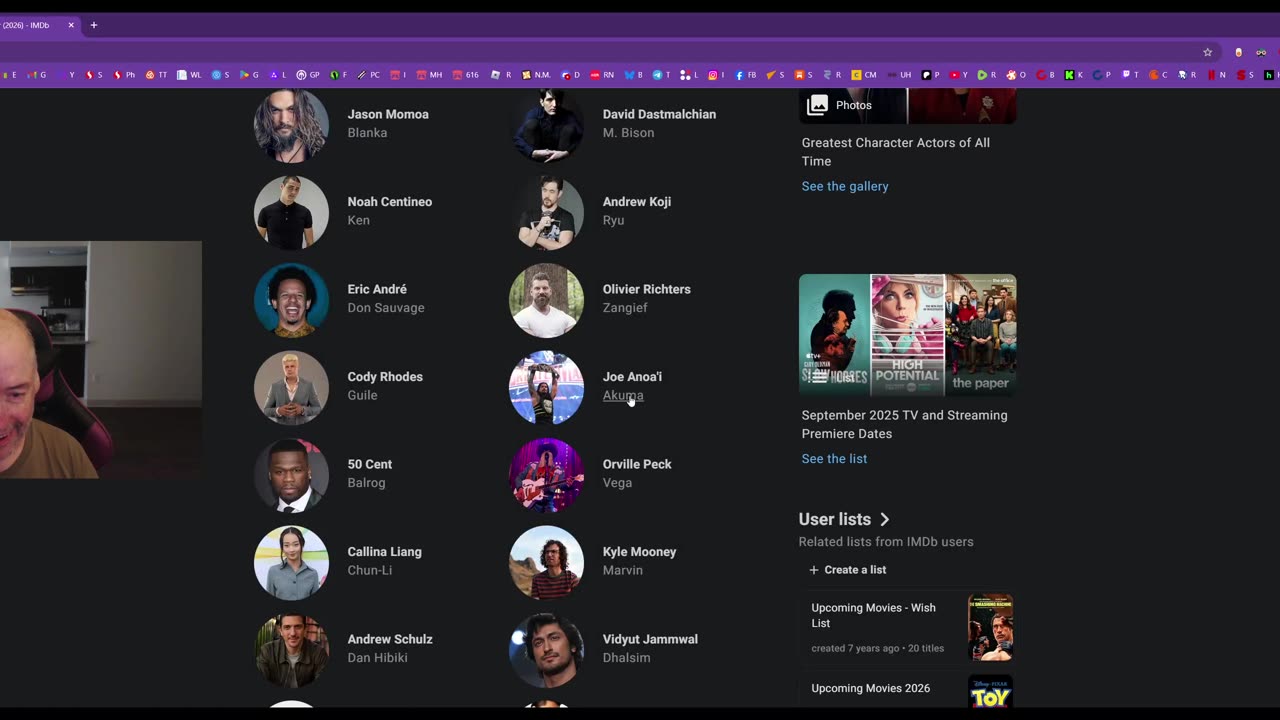Open the RN bookmark
Image resolution: width=1280 pixels, height=720 pixels.
click(x=602, y=75)
